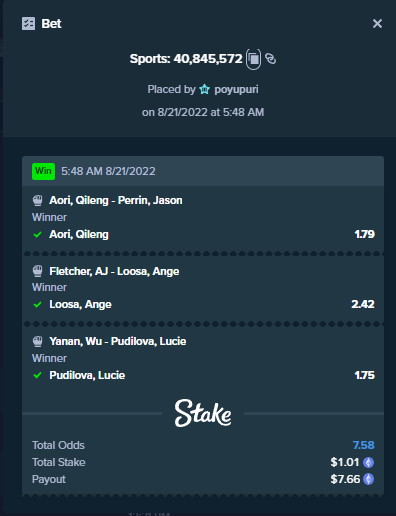The height and width of the screenshot is (516, 396).
Task: Click the green checkmark beside Loosa, Ange
Action: coord(38,304)
